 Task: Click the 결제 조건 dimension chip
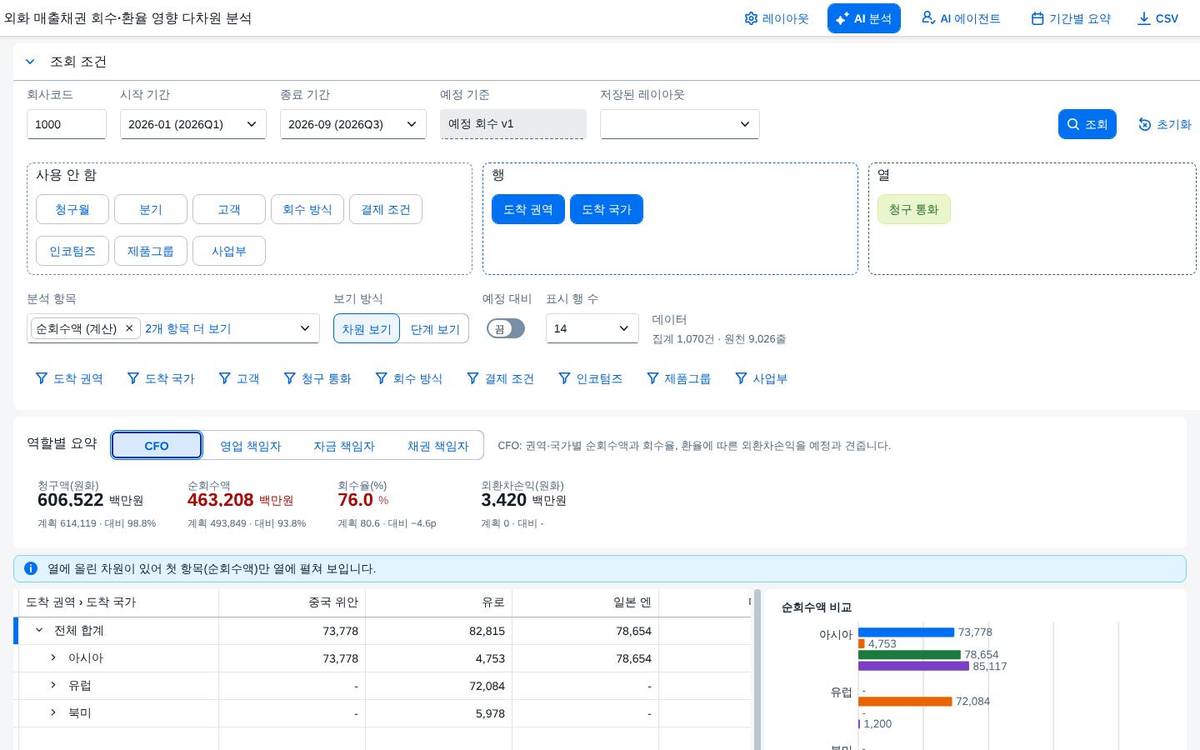385,210
